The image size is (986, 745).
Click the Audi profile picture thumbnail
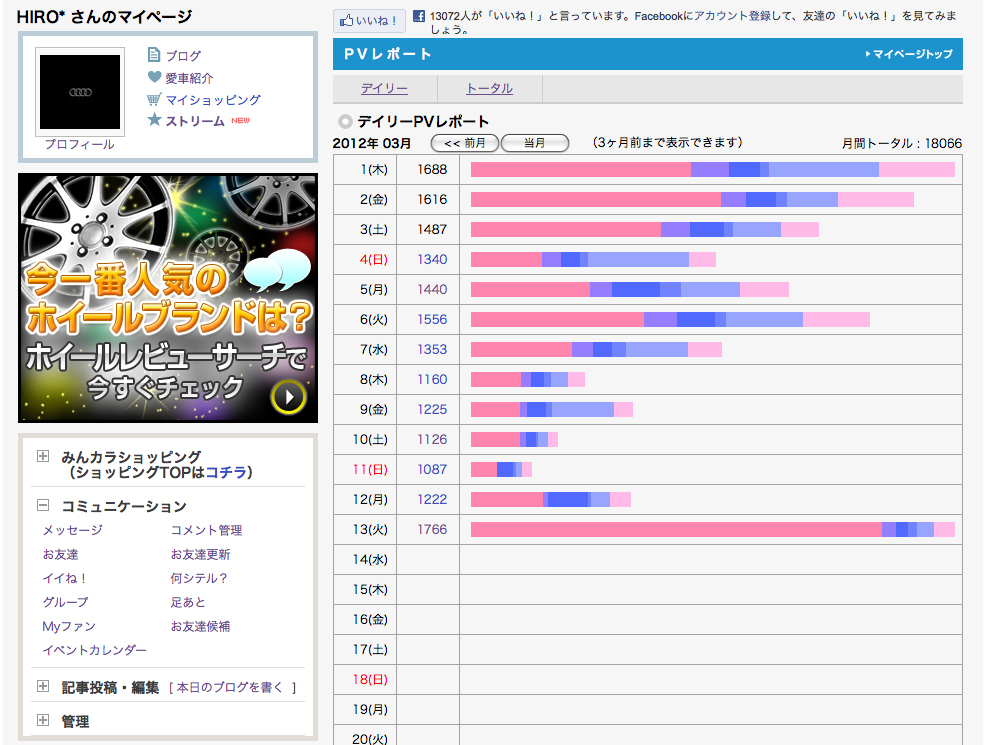click(x=81, y=92)
